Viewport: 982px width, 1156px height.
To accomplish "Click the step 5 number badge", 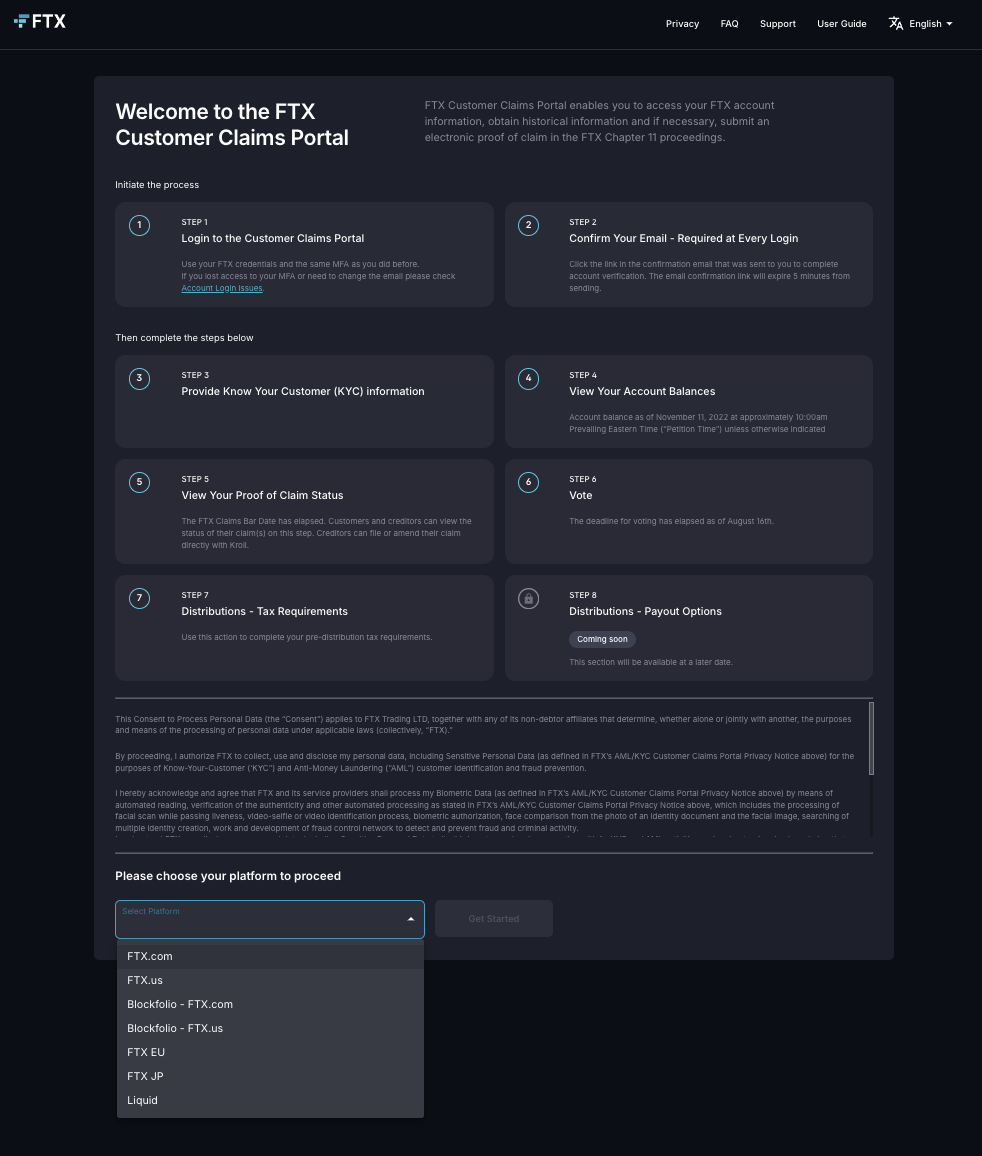I will [x=140, y=482].
